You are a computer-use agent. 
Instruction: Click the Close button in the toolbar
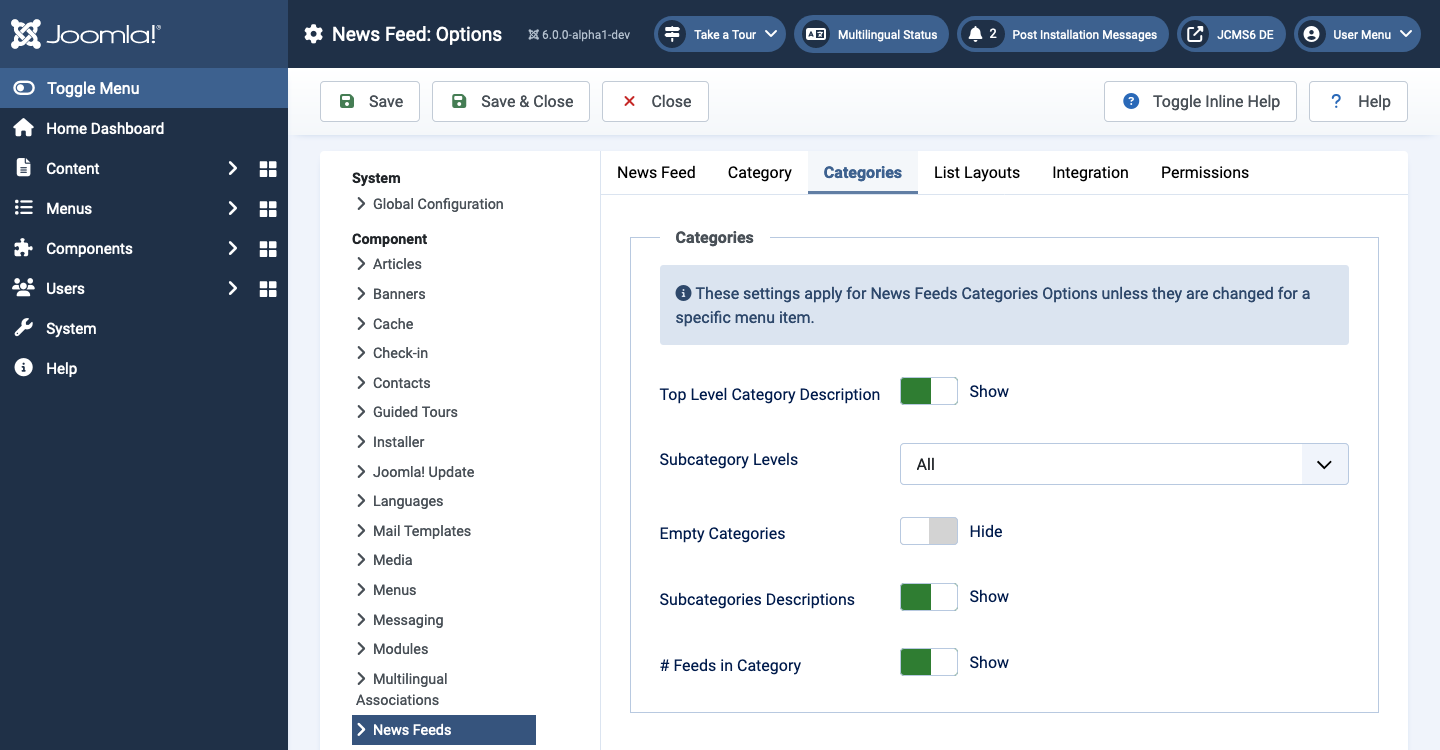pos(655,101)
